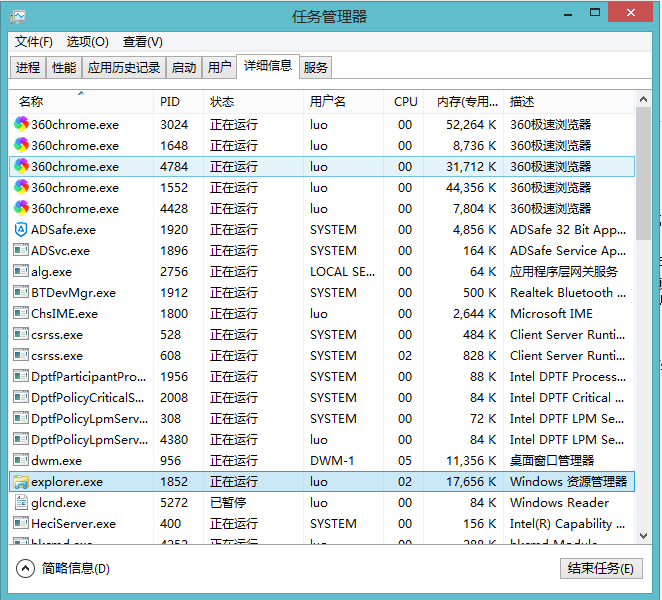This screenshot has width=662, height=600.
Task: Click the glcnd.exe document icon
Action: tap(21, 502)
